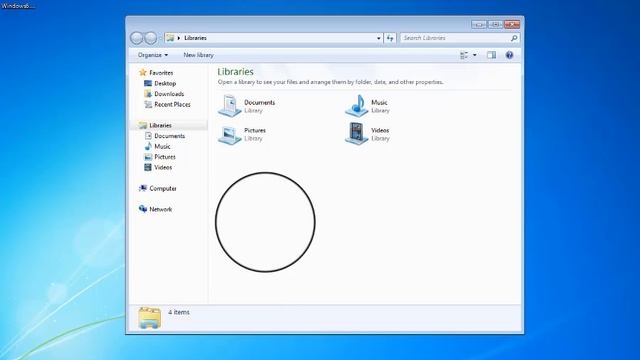This screenshot has width=640, height=360.
Task: Select the large Documents library icon
Action: point(229,106)
